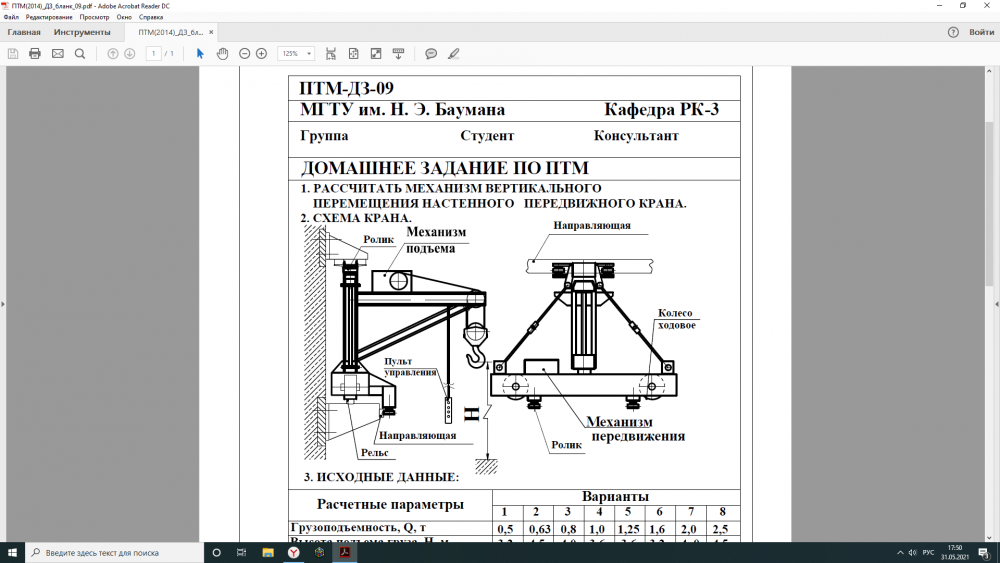Switch to the Главная tab
1000x563 pixels.
(x=24, y=32)
